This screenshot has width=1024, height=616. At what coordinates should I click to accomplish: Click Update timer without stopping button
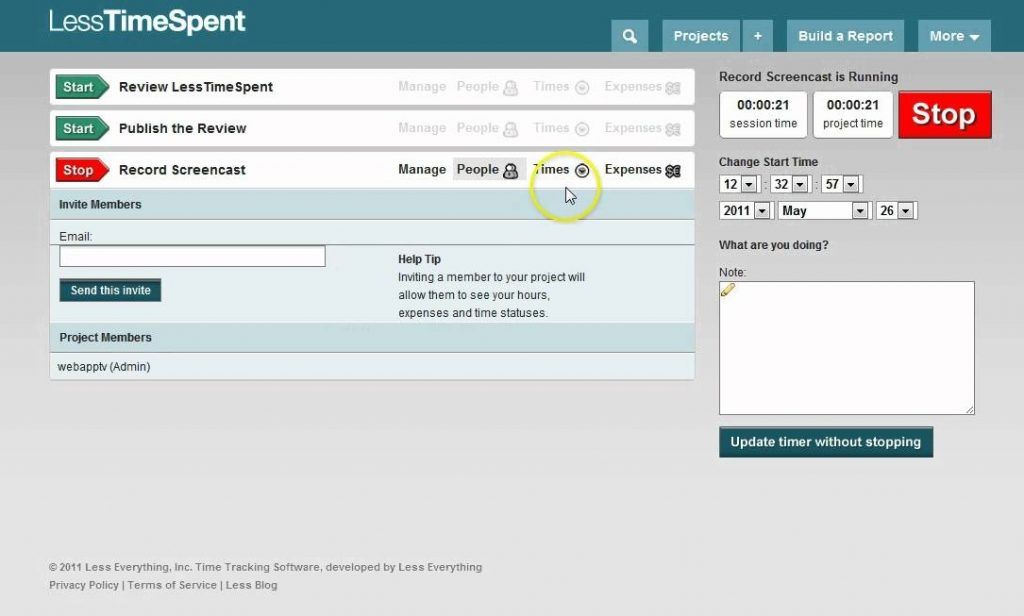(x=825, y=442)
